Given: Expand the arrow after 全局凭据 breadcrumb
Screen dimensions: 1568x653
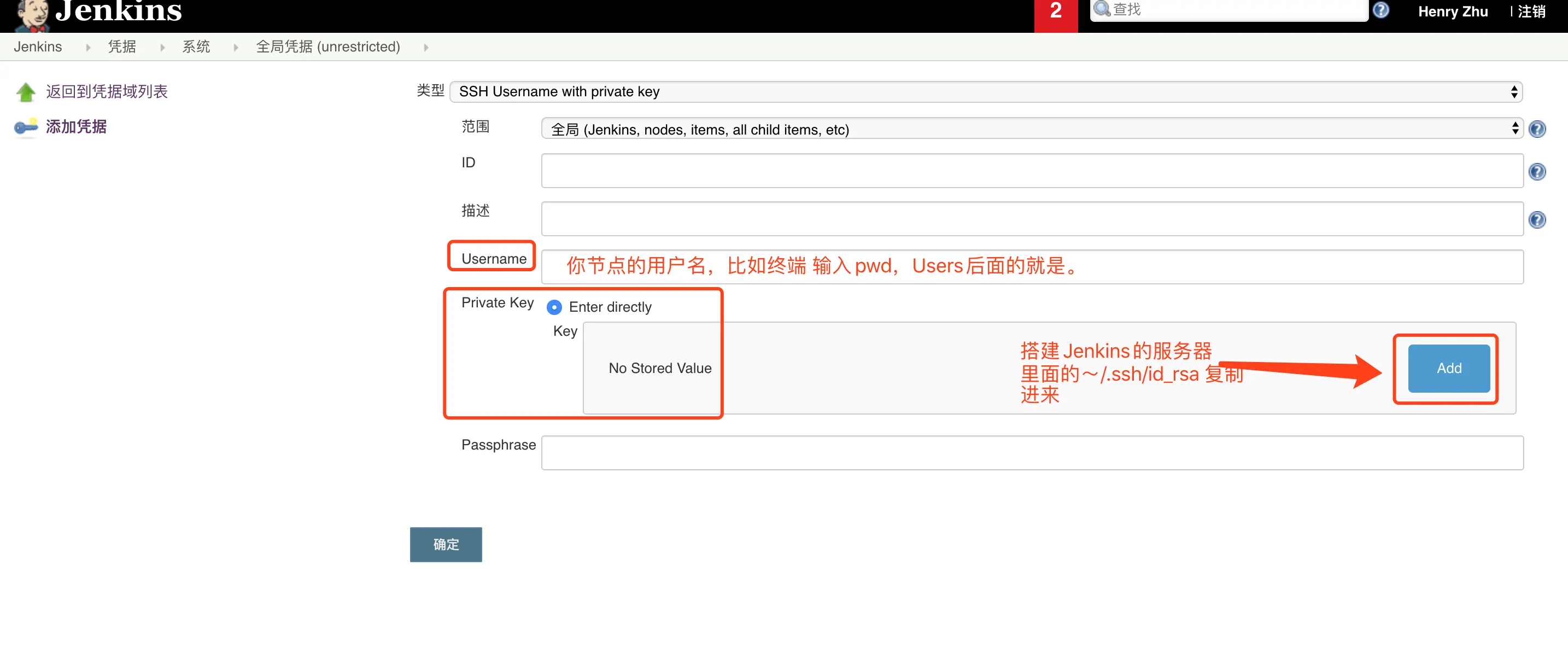Looking at the screenshot, I should tap(426, 48).
